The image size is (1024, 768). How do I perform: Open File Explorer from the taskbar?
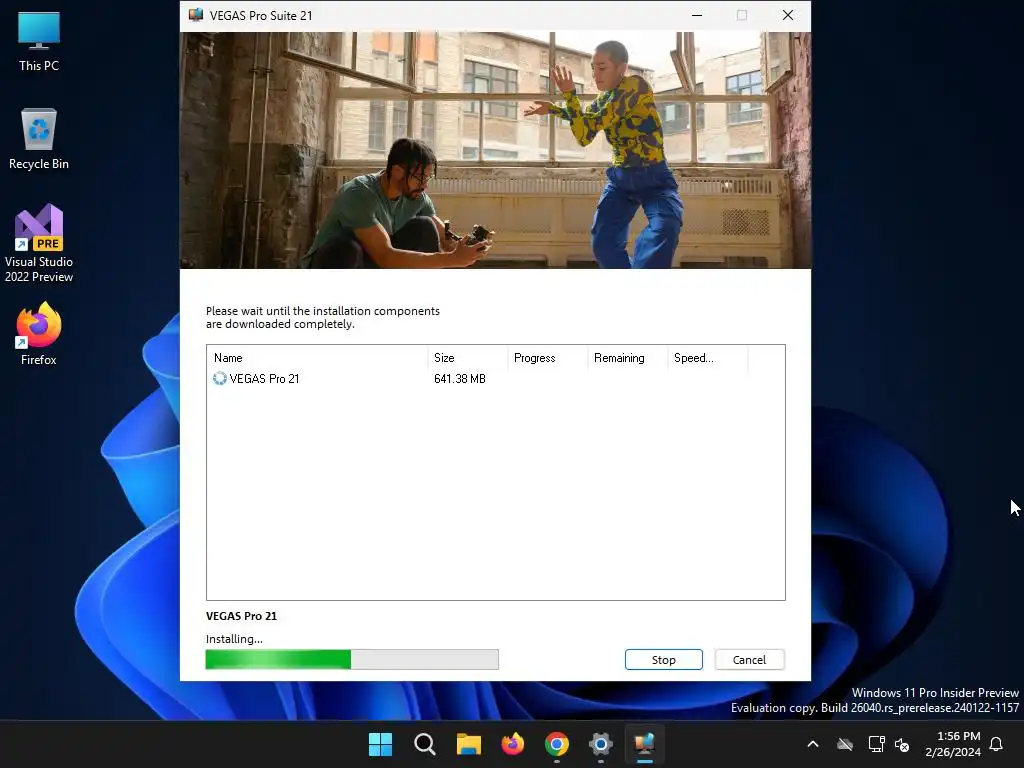click(x=468, y=744)
